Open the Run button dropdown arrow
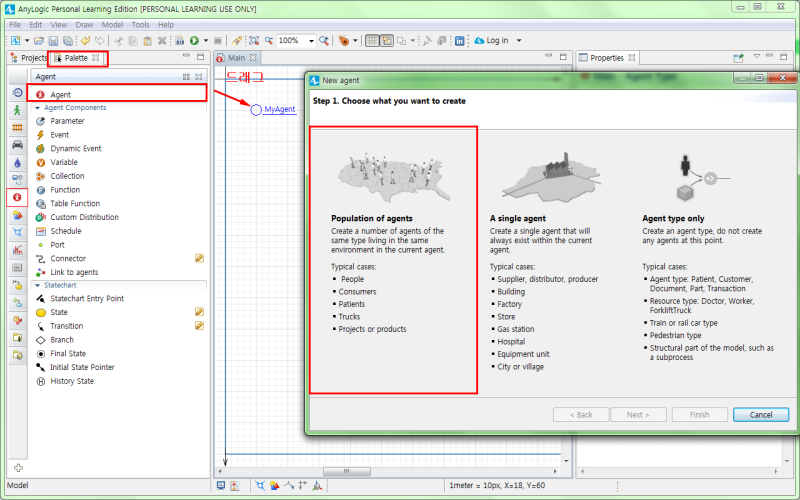 click(x=206, y=40)
